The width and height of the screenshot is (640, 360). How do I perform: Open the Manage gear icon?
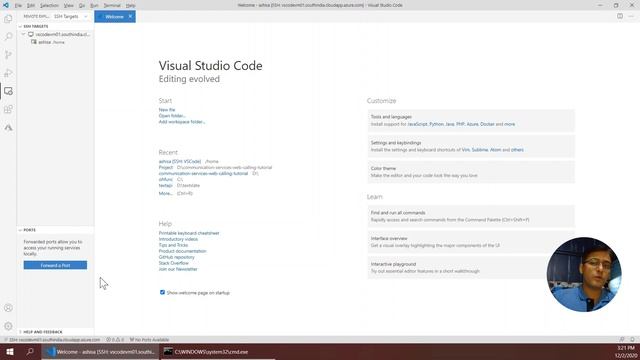click(x=8, y=326)
